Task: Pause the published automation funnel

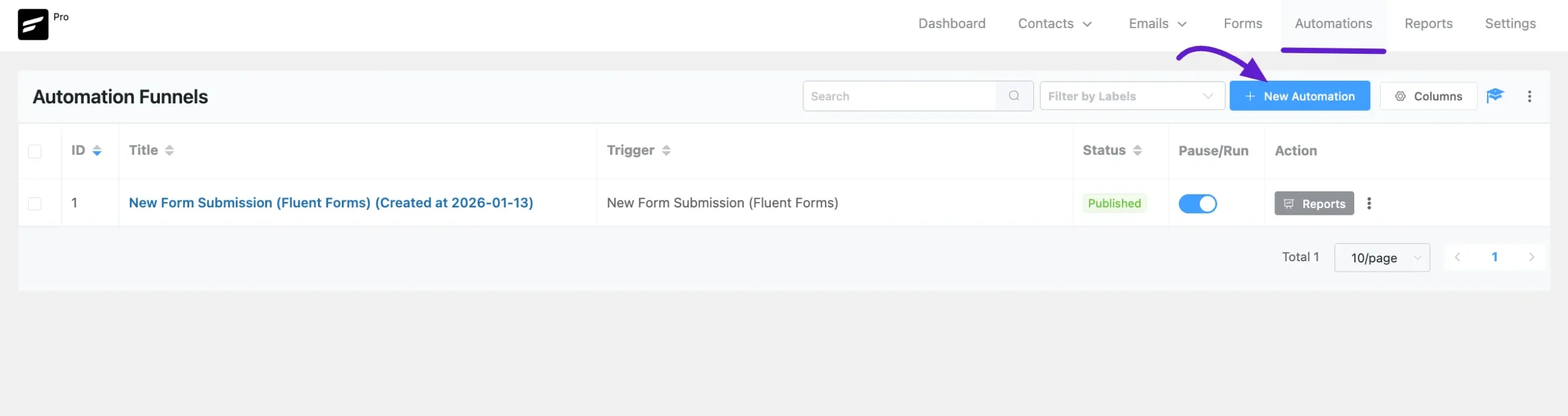Action: click(x=1198, y=204)
